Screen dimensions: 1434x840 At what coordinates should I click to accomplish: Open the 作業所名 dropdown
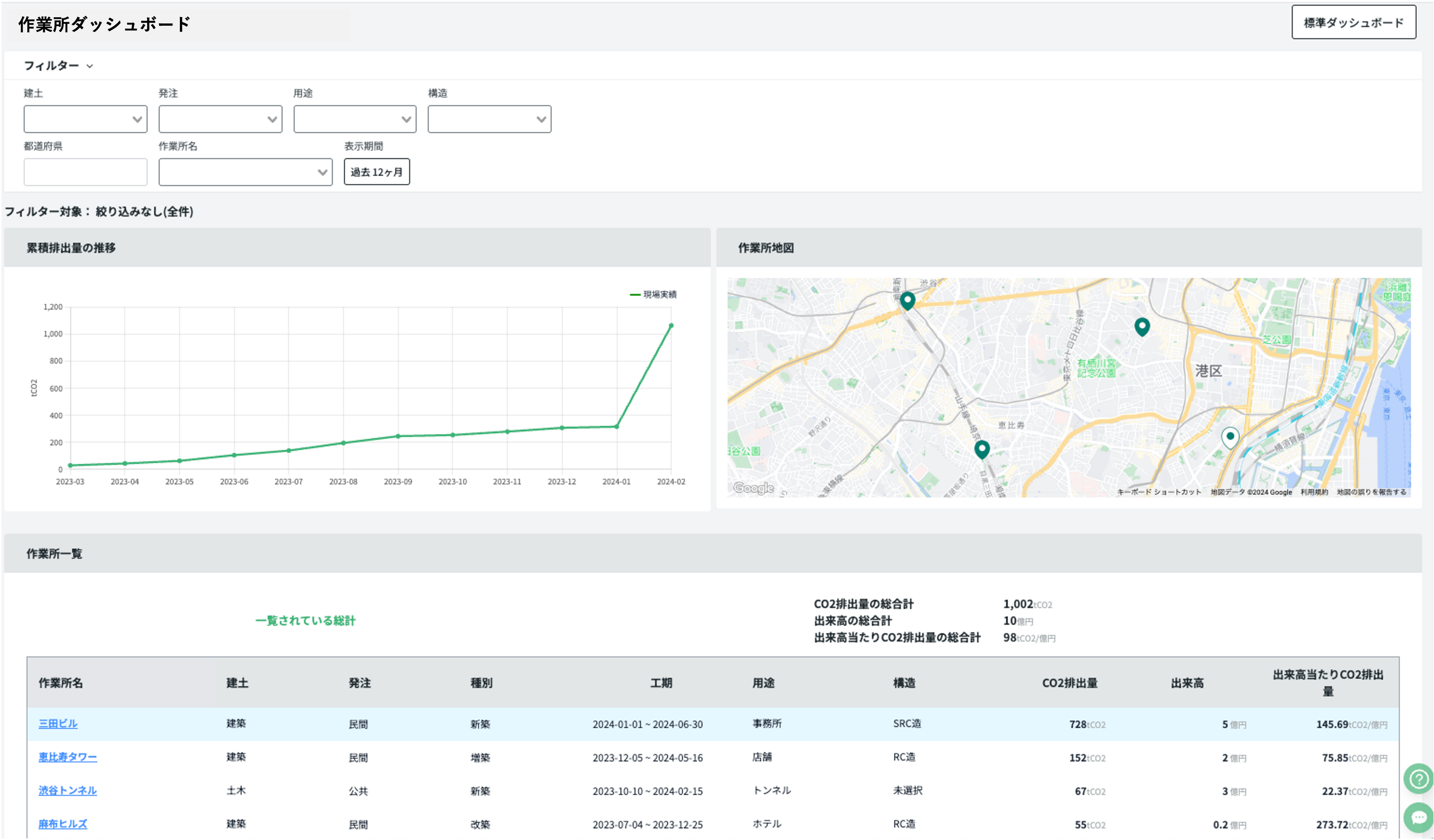(x=245, y=172)
